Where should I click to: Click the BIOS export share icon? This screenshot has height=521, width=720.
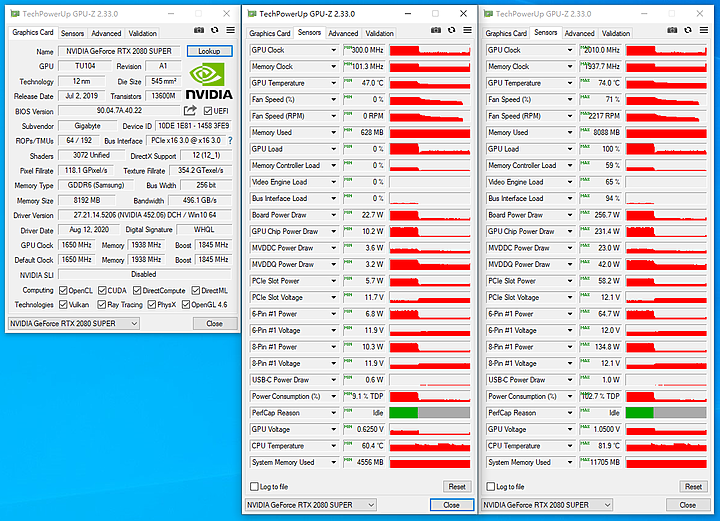190,110
